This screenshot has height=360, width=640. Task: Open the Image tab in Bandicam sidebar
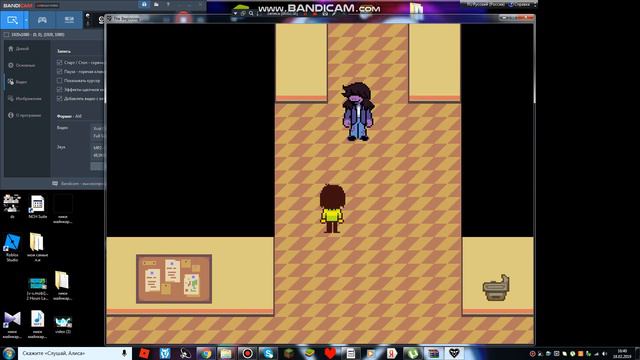[24, 99]
